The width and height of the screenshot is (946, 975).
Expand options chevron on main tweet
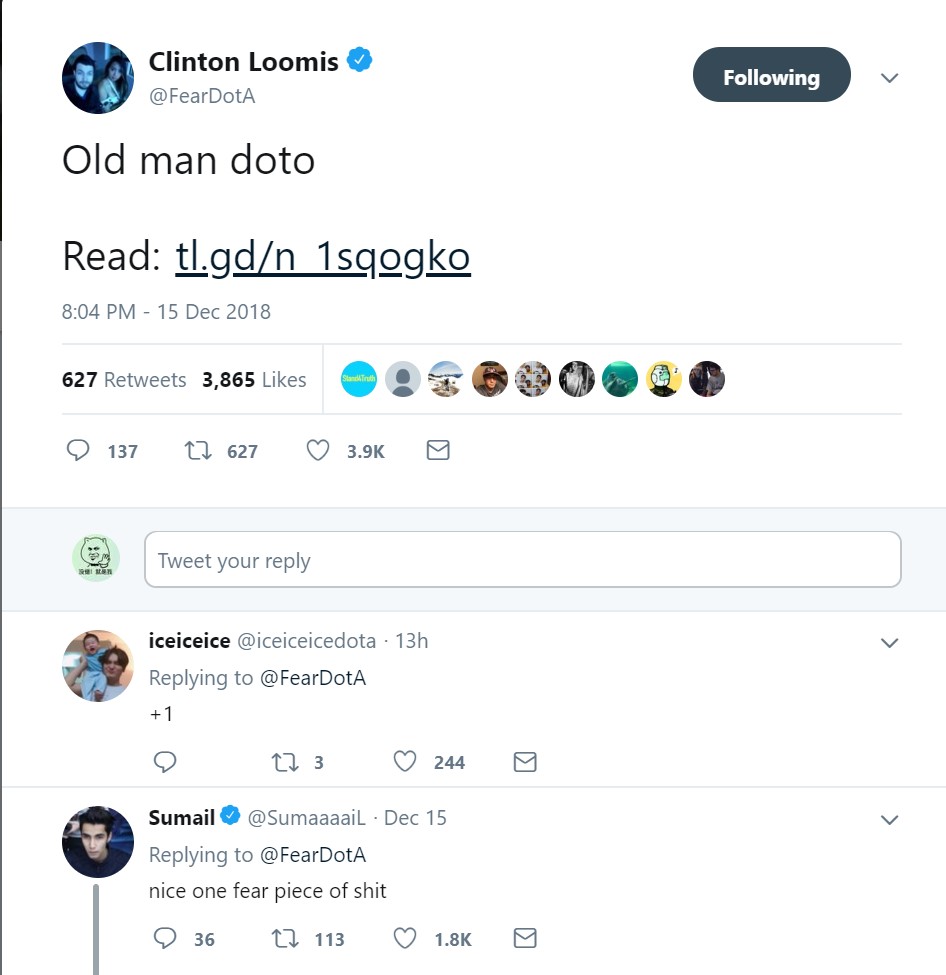pos(889,78)
